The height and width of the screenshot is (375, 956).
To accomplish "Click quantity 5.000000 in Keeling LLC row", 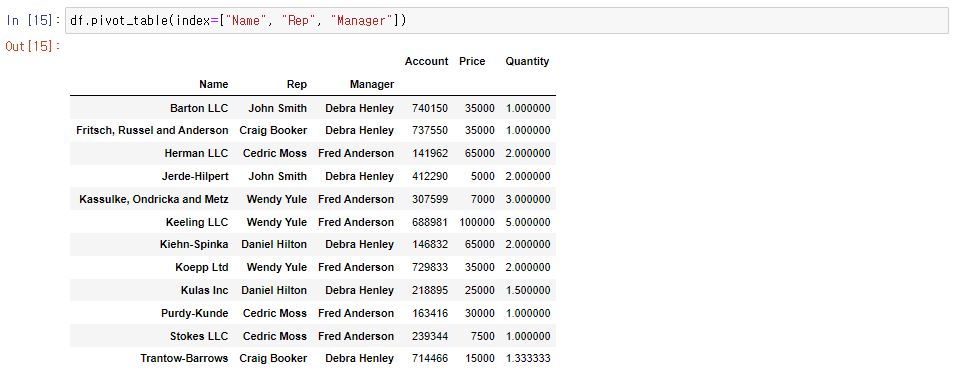I will pyautogui.click(x=528, y=222).
